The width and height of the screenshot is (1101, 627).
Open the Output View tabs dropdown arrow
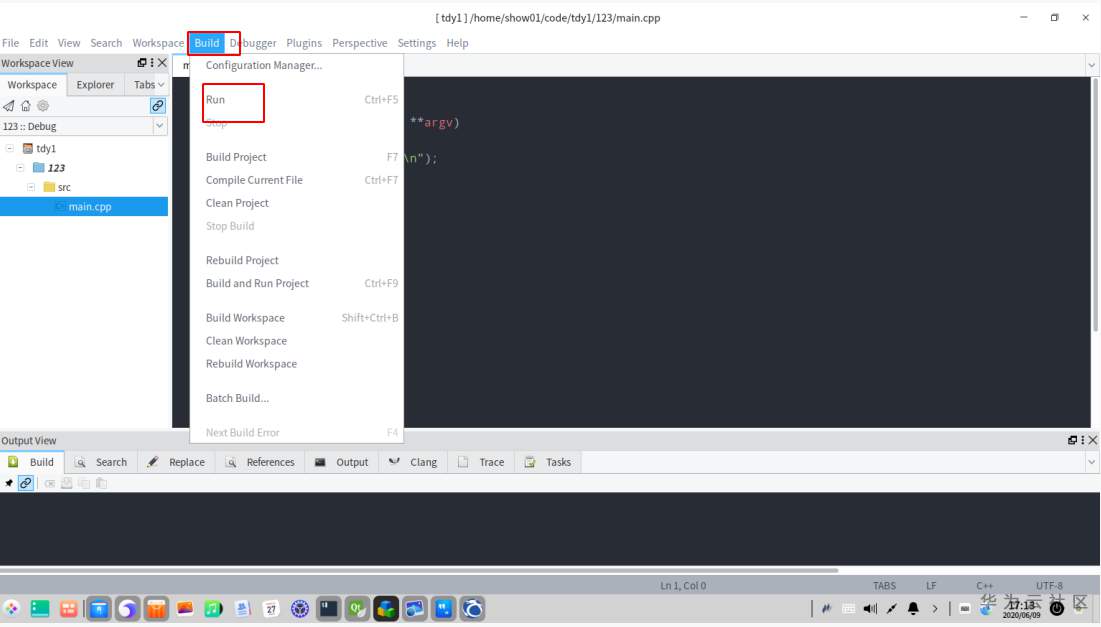tap(1091, 462)
